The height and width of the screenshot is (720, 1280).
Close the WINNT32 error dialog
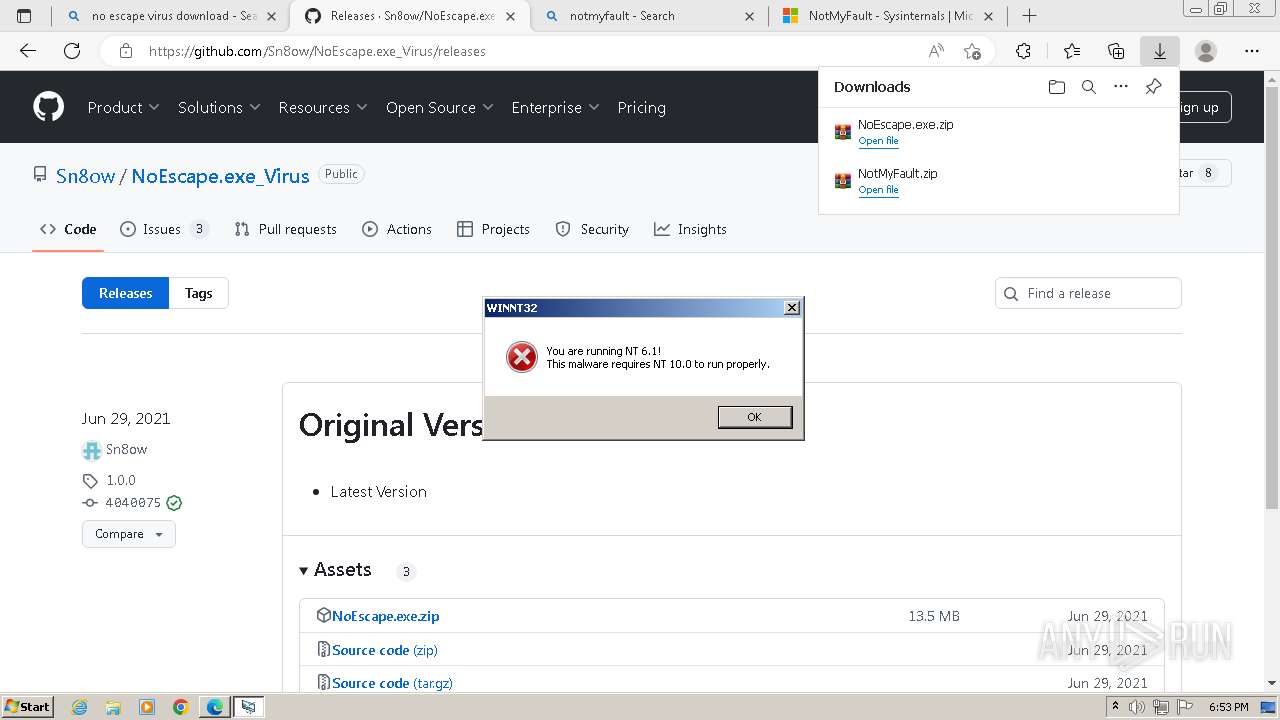(x=792, y=308)
